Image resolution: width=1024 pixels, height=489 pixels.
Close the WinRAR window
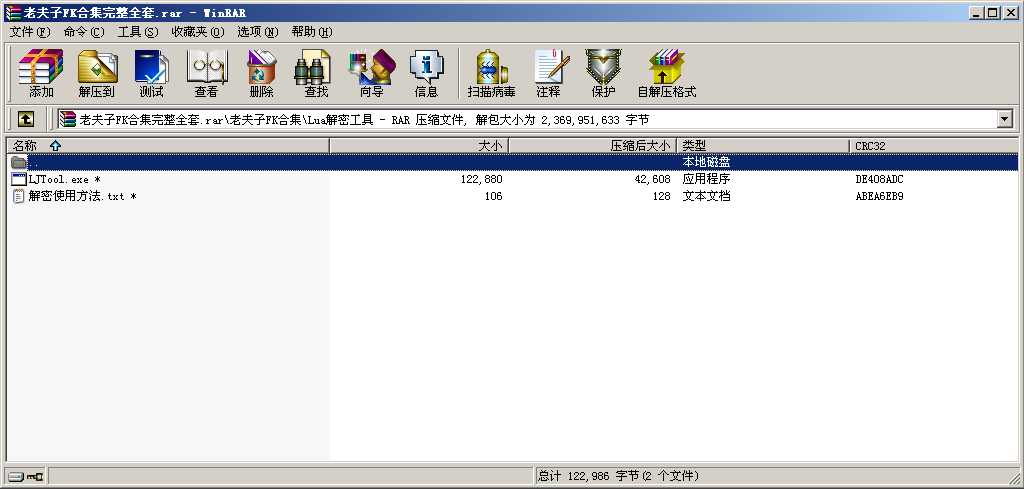point(1010,12)
